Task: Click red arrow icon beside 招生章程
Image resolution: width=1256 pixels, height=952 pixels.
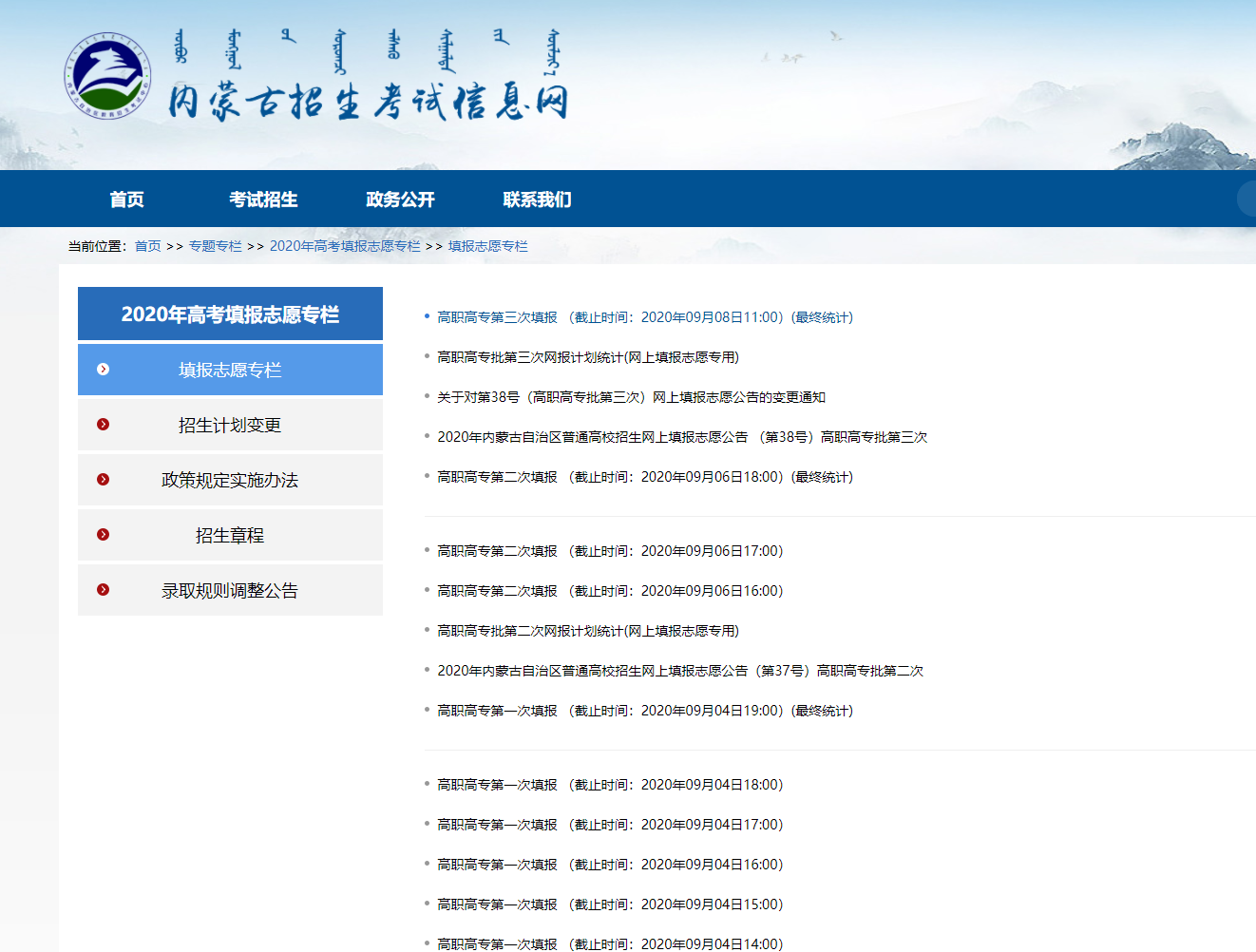Action: [103, 535]
